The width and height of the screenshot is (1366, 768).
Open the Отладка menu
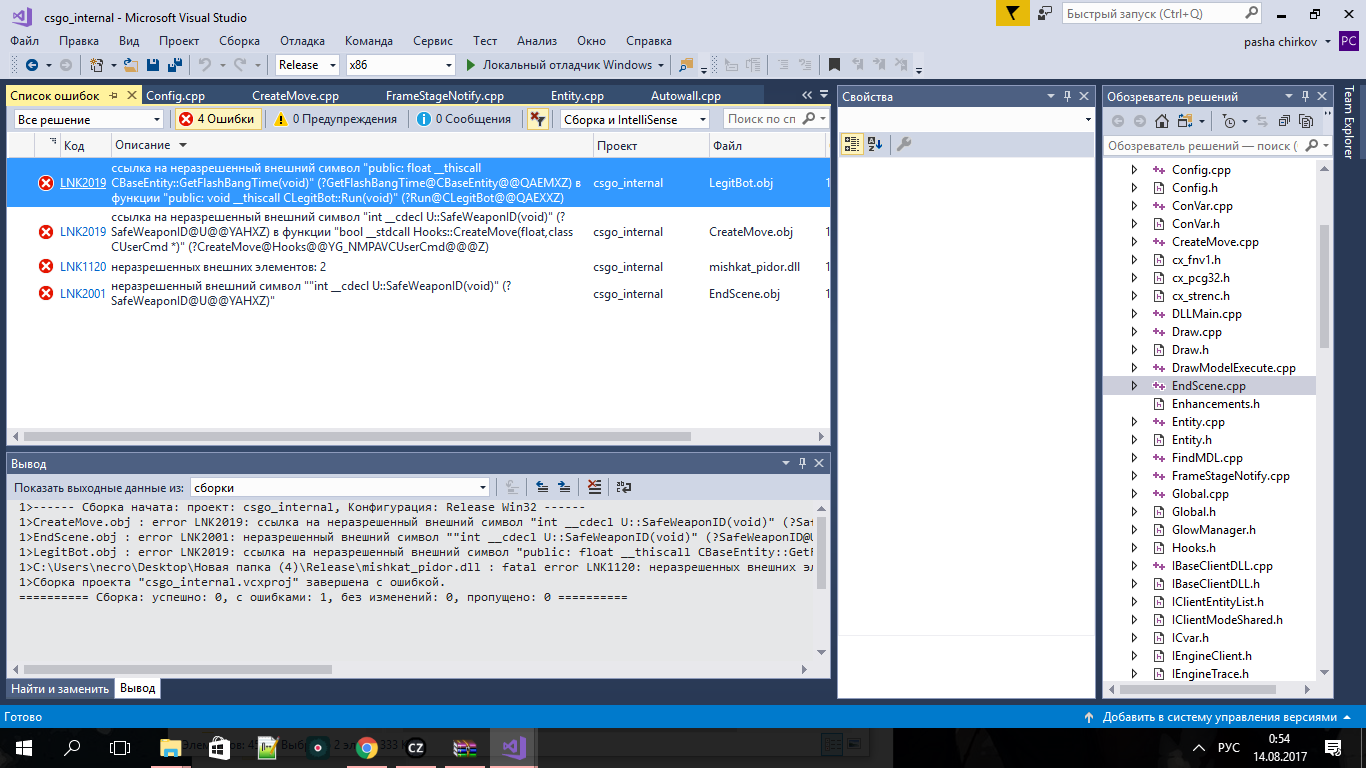pos(302,41)
